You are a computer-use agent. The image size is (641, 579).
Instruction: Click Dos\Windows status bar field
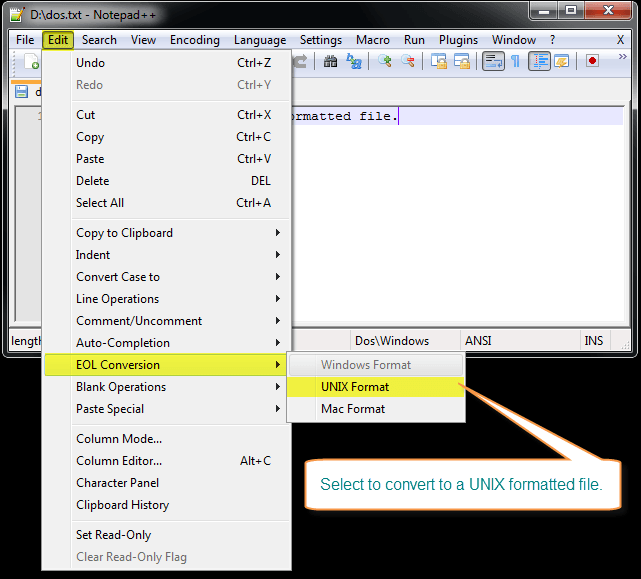coord(405,341)
